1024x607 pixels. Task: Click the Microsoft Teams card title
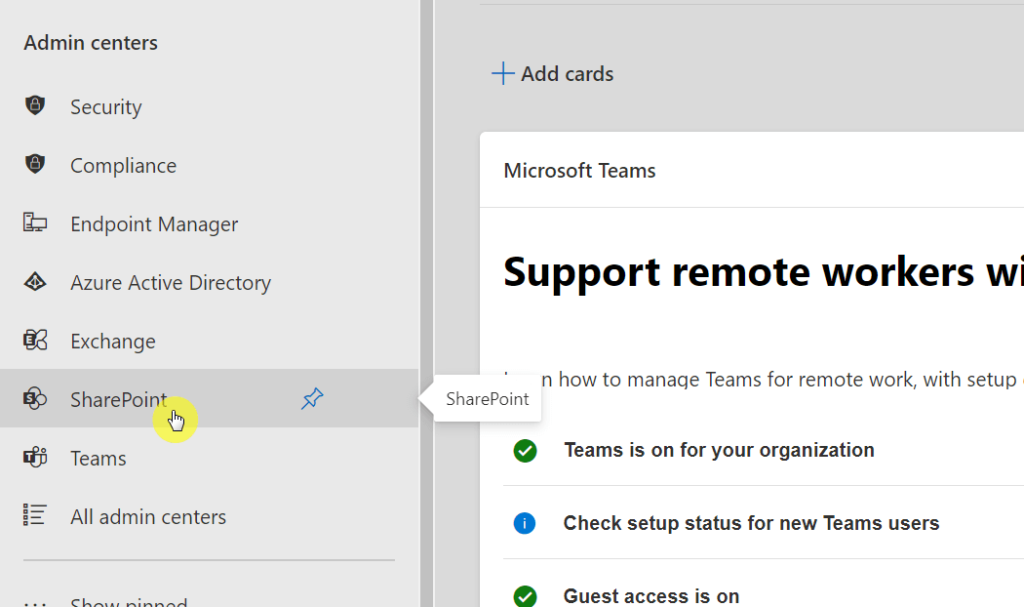579,171
